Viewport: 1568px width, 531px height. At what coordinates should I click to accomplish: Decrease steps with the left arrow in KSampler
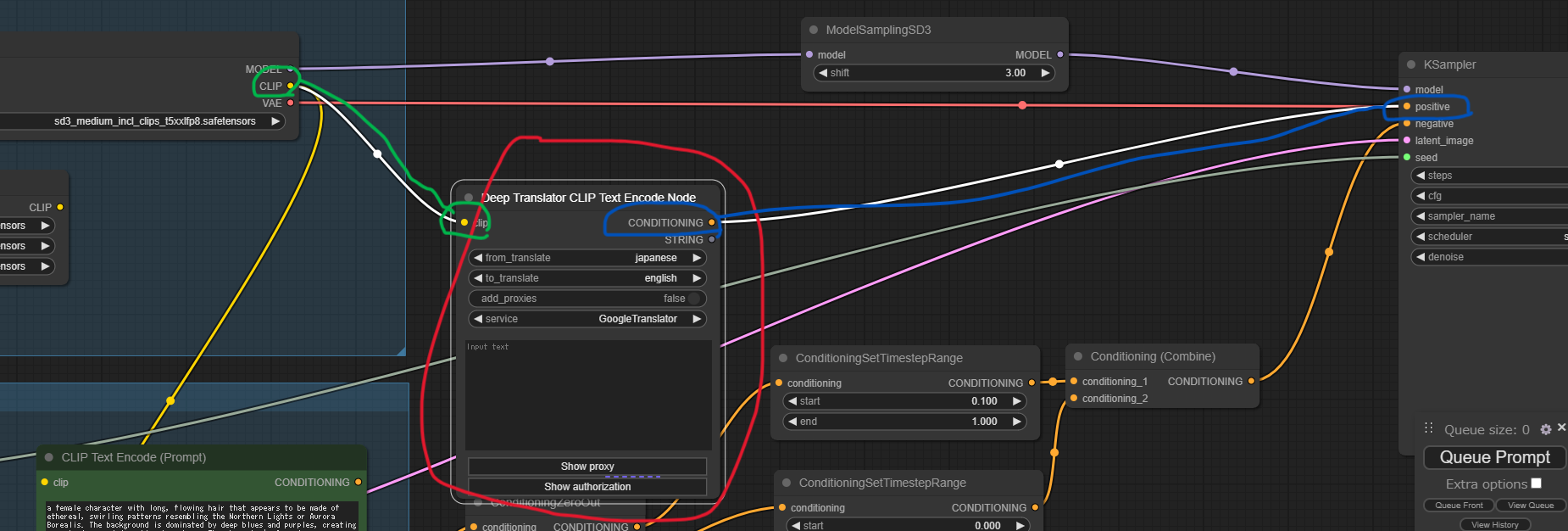click(1421, 176)
